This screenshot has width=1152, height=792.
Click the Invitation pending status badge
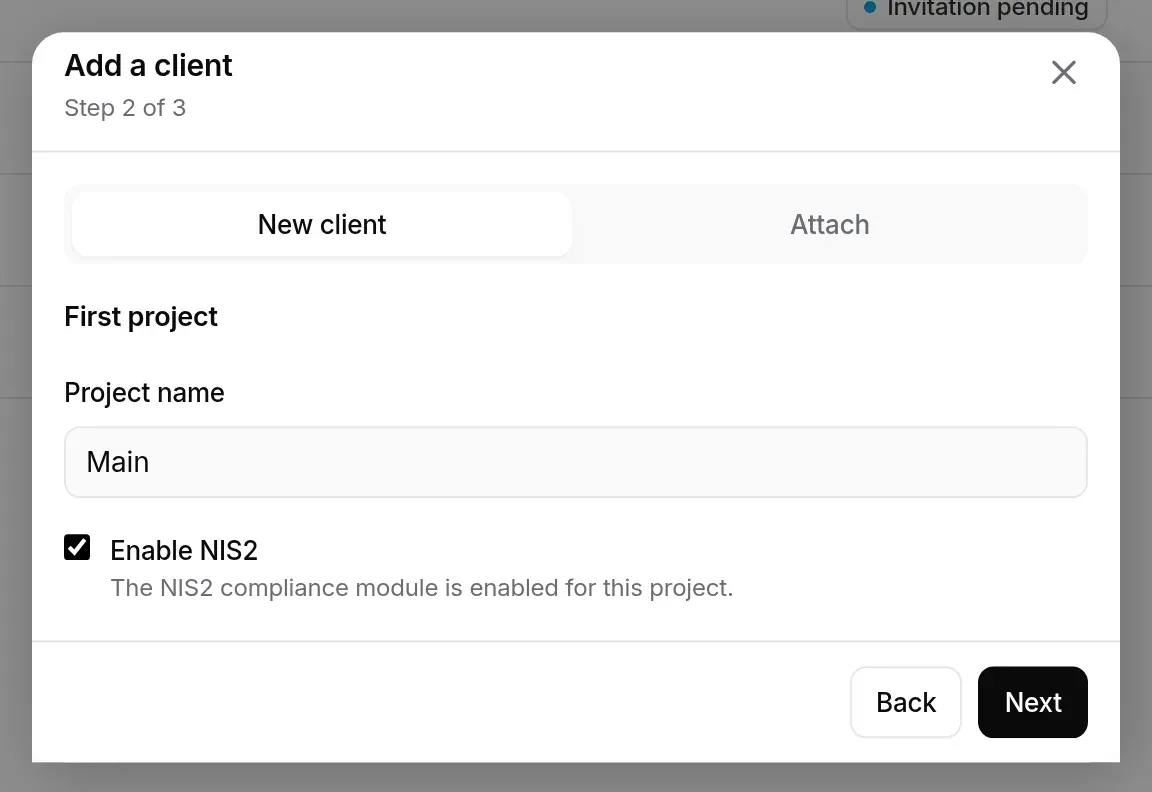[x=976, y=10]
